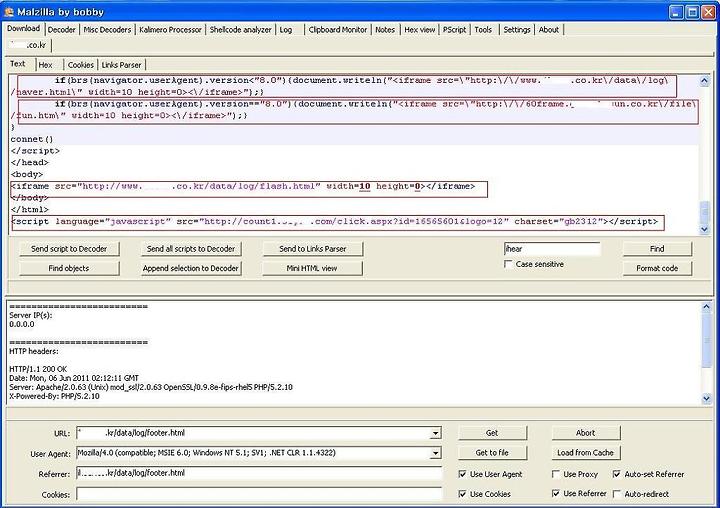Click the Get to file button
The image size is (720, 508).
[492, 452]
